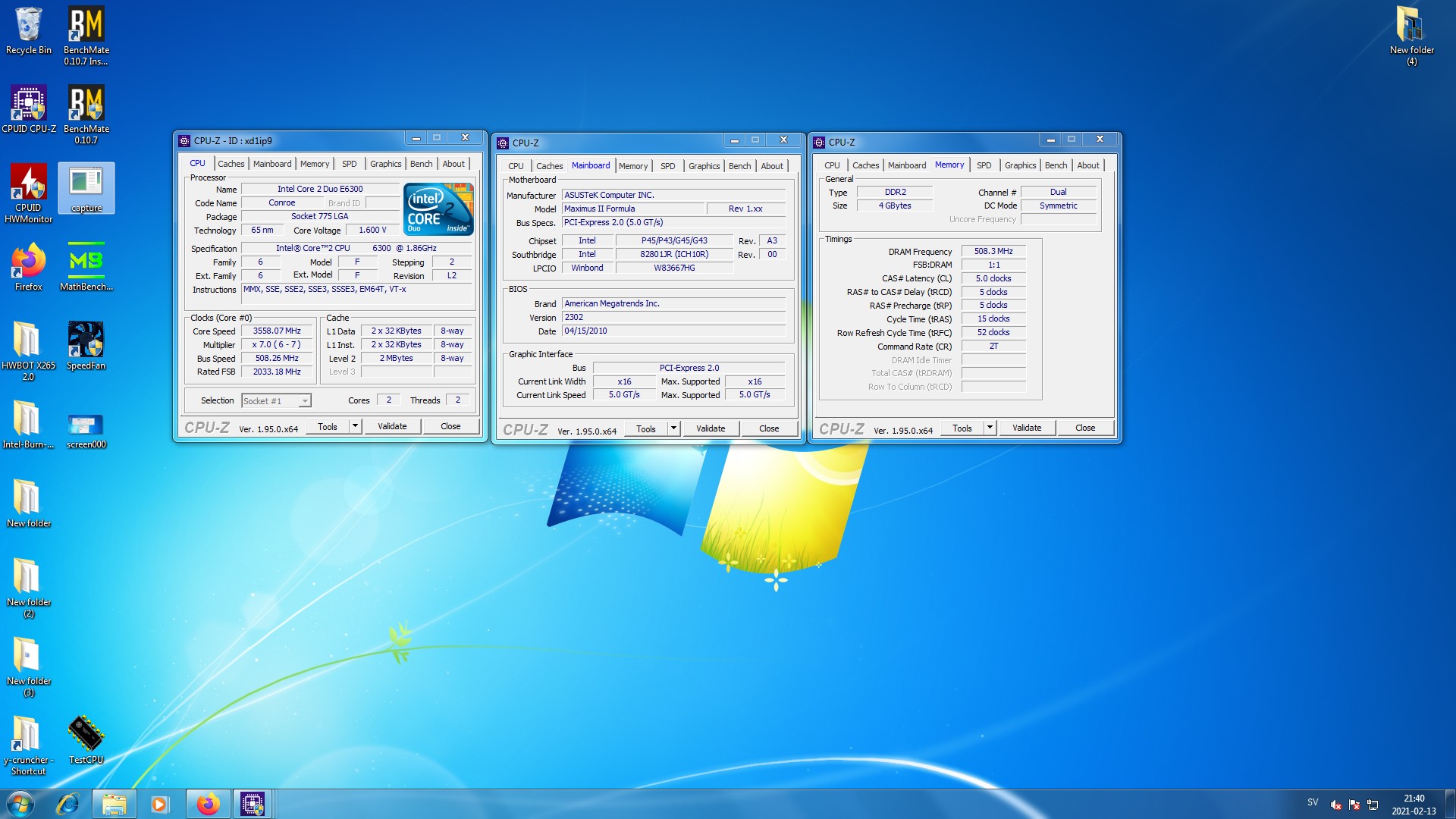
Task: Launch TestCPU desktop icon
Action: coord(86,740)
